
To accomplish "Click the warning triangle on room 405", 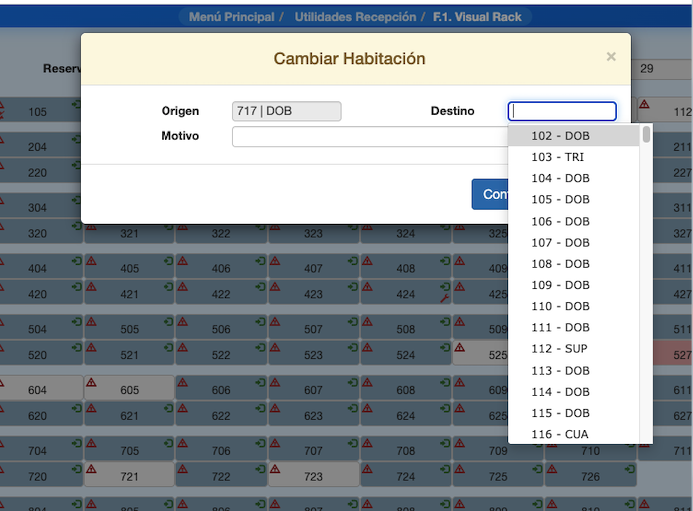I will click(x=91, y=261).
